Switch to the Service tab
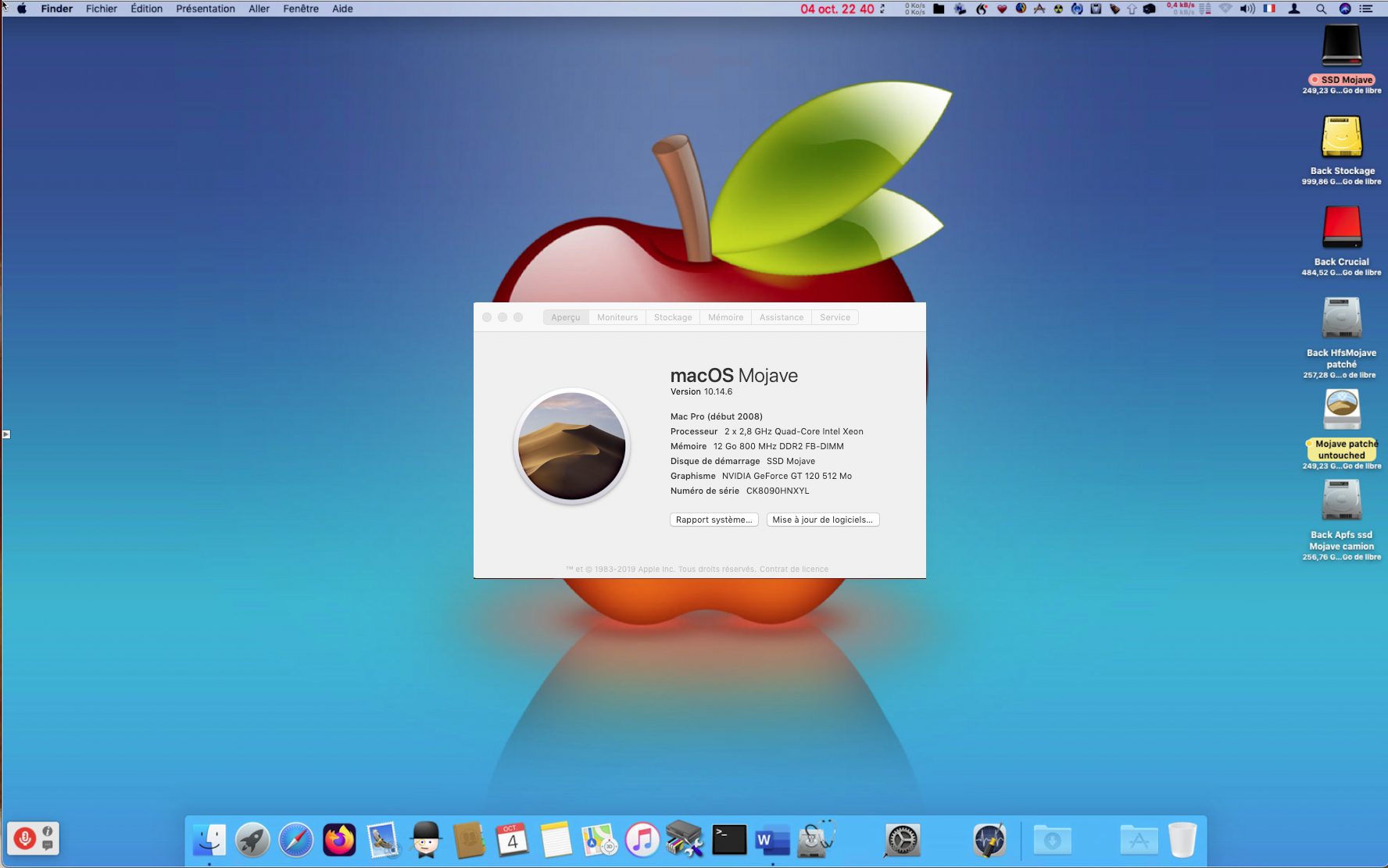1388x868 pixels. [x=835, y=317]
